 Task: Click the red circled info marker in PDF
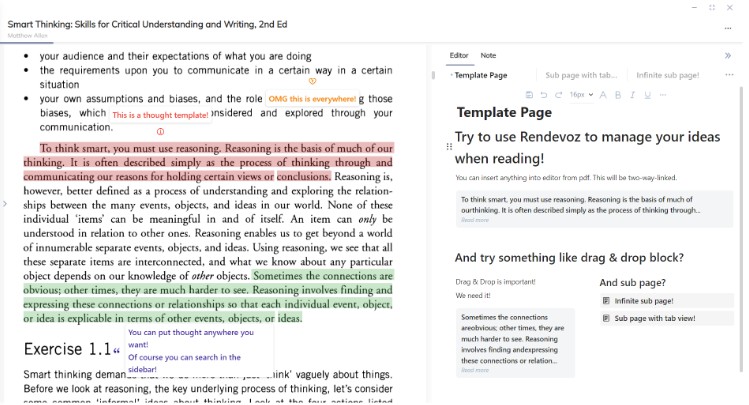click(x=161, y=132)
